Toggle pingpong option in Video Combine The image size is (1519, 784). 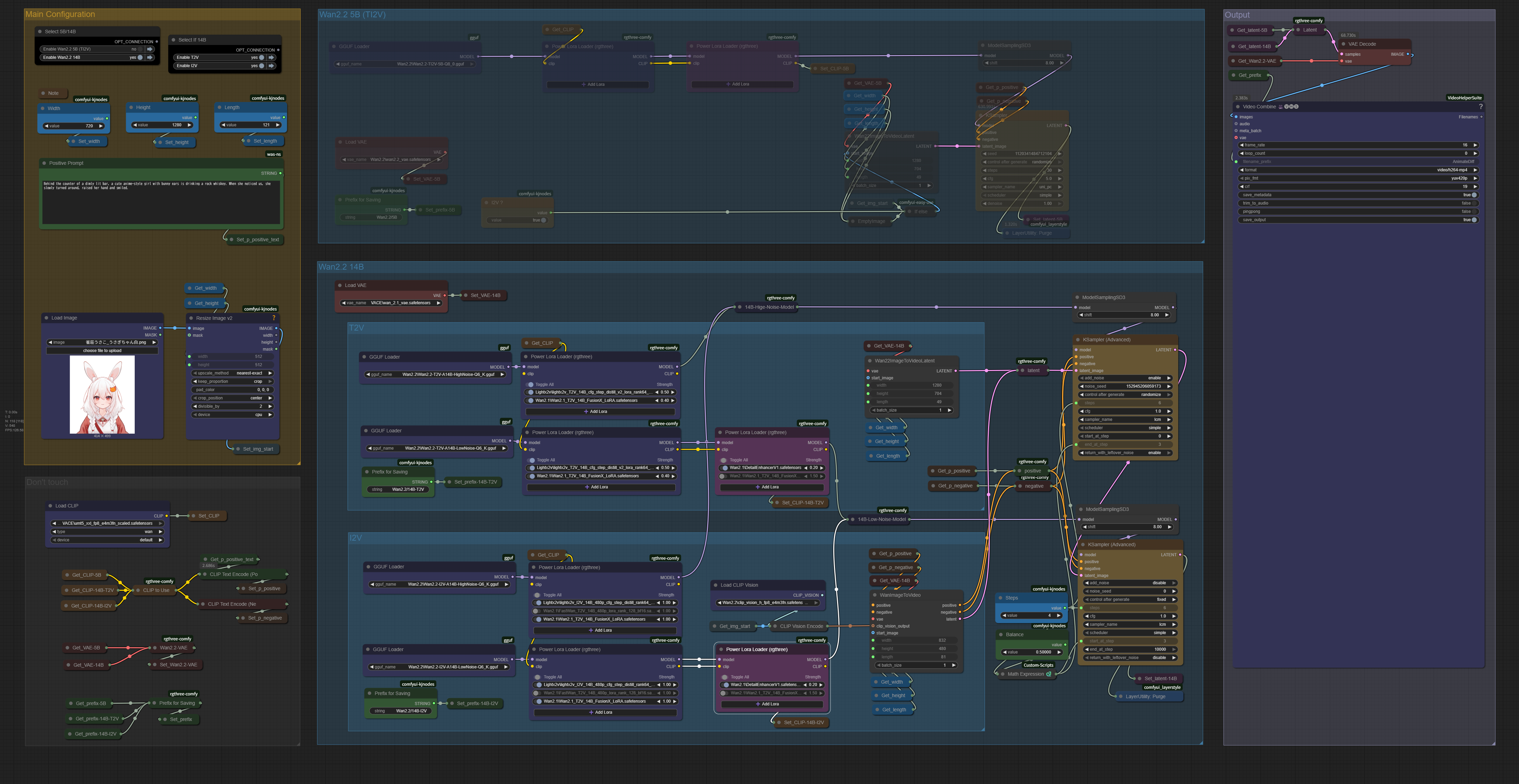pyautogui.click(x=1474, y=211)
